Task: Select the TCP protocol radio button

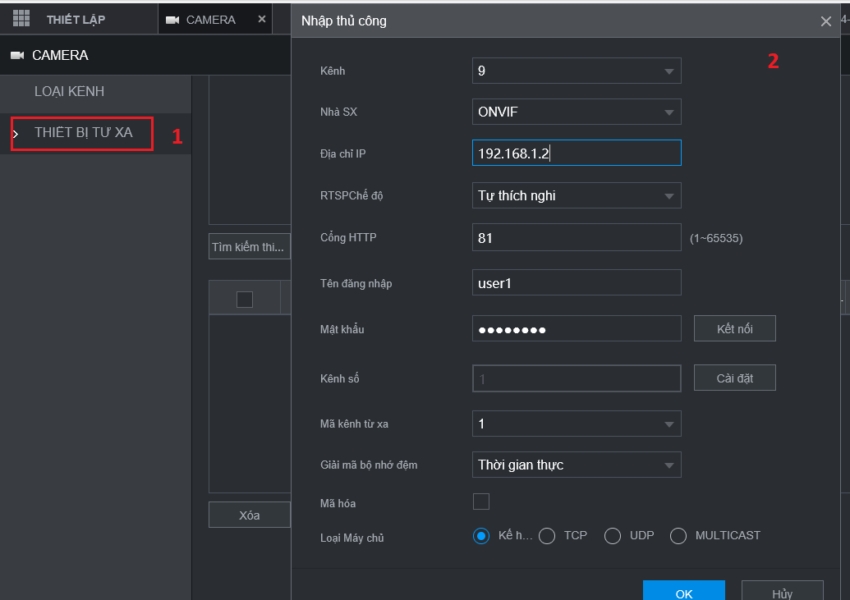Action: pyautogui.click(x=547, y=536)
